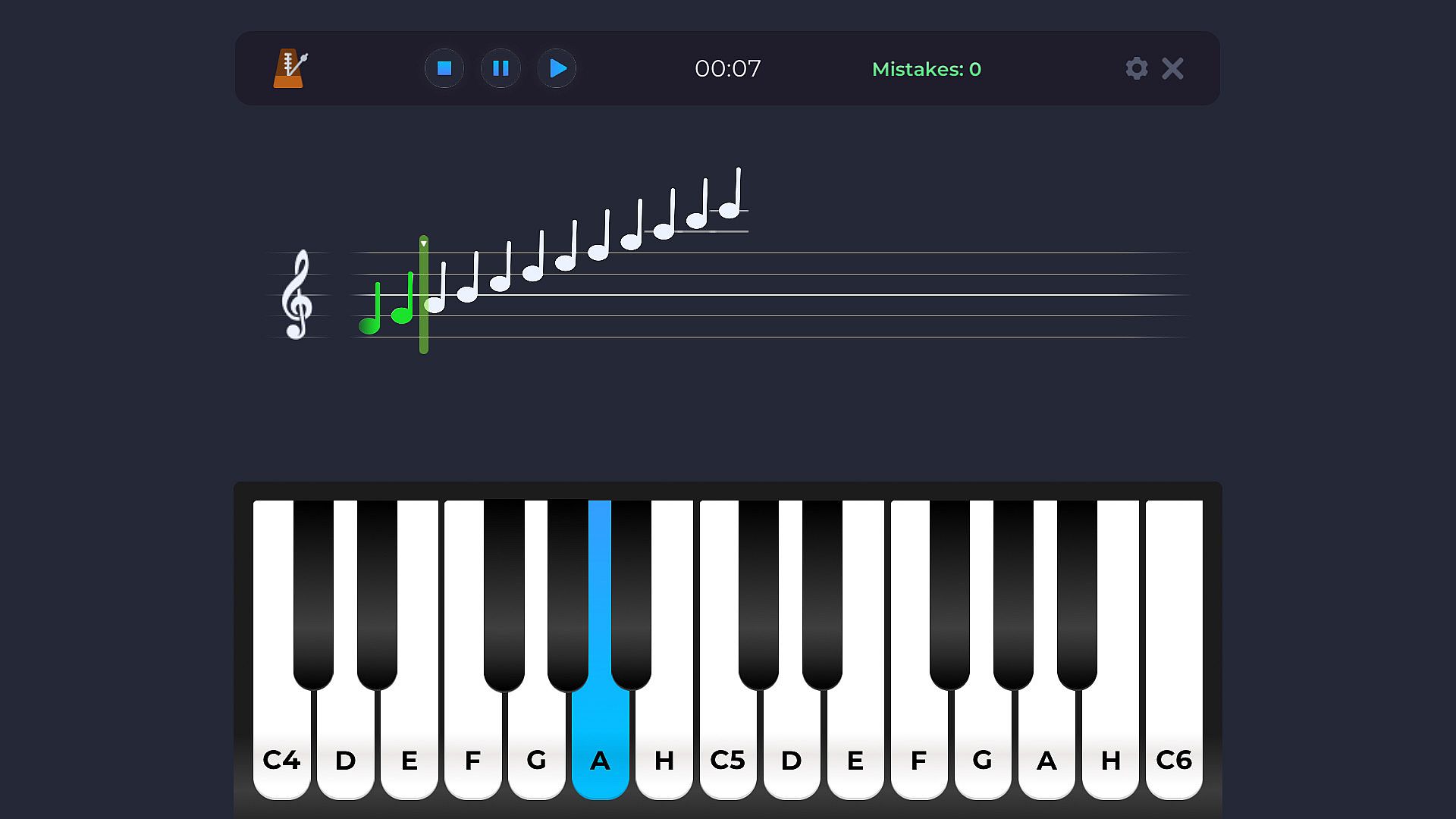Screen dimensions: 1456x819
Task: Open settings with the gear icon
Action: coord(1136,68)
